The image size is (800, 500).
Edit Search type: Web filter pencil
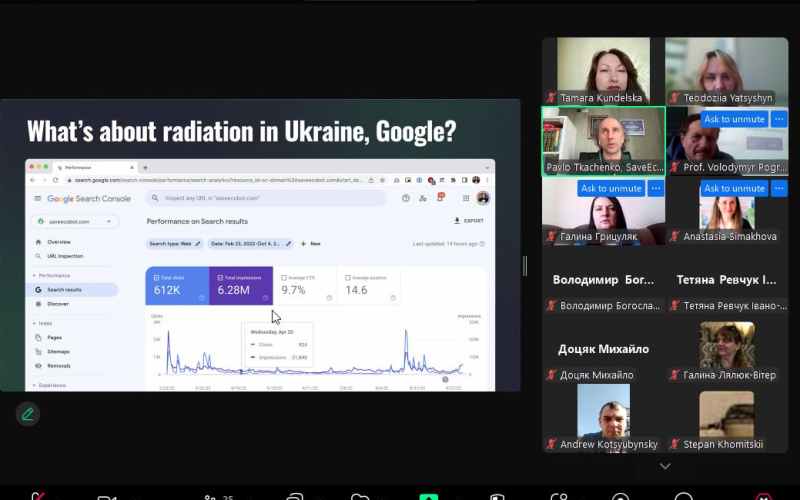coord(198,244)
